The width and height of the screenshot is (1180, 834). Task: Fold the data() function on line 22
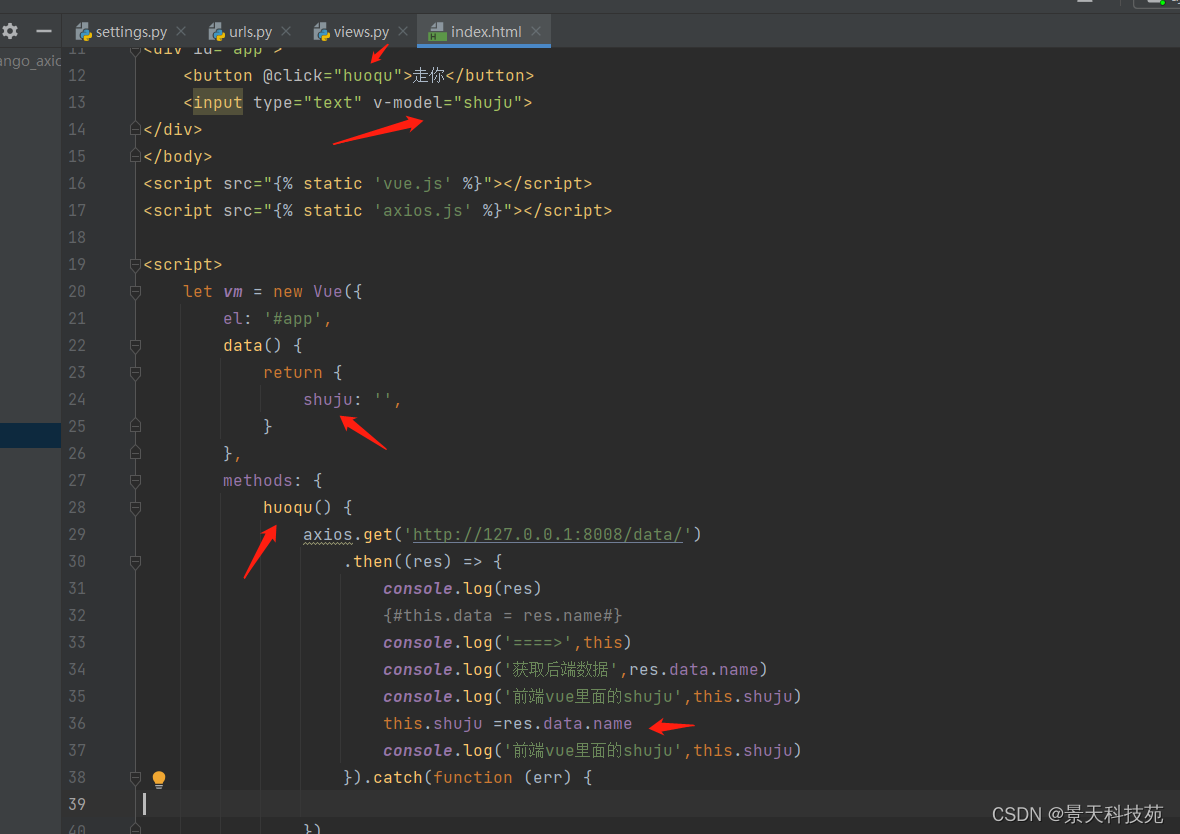click(x=135, y=346)
